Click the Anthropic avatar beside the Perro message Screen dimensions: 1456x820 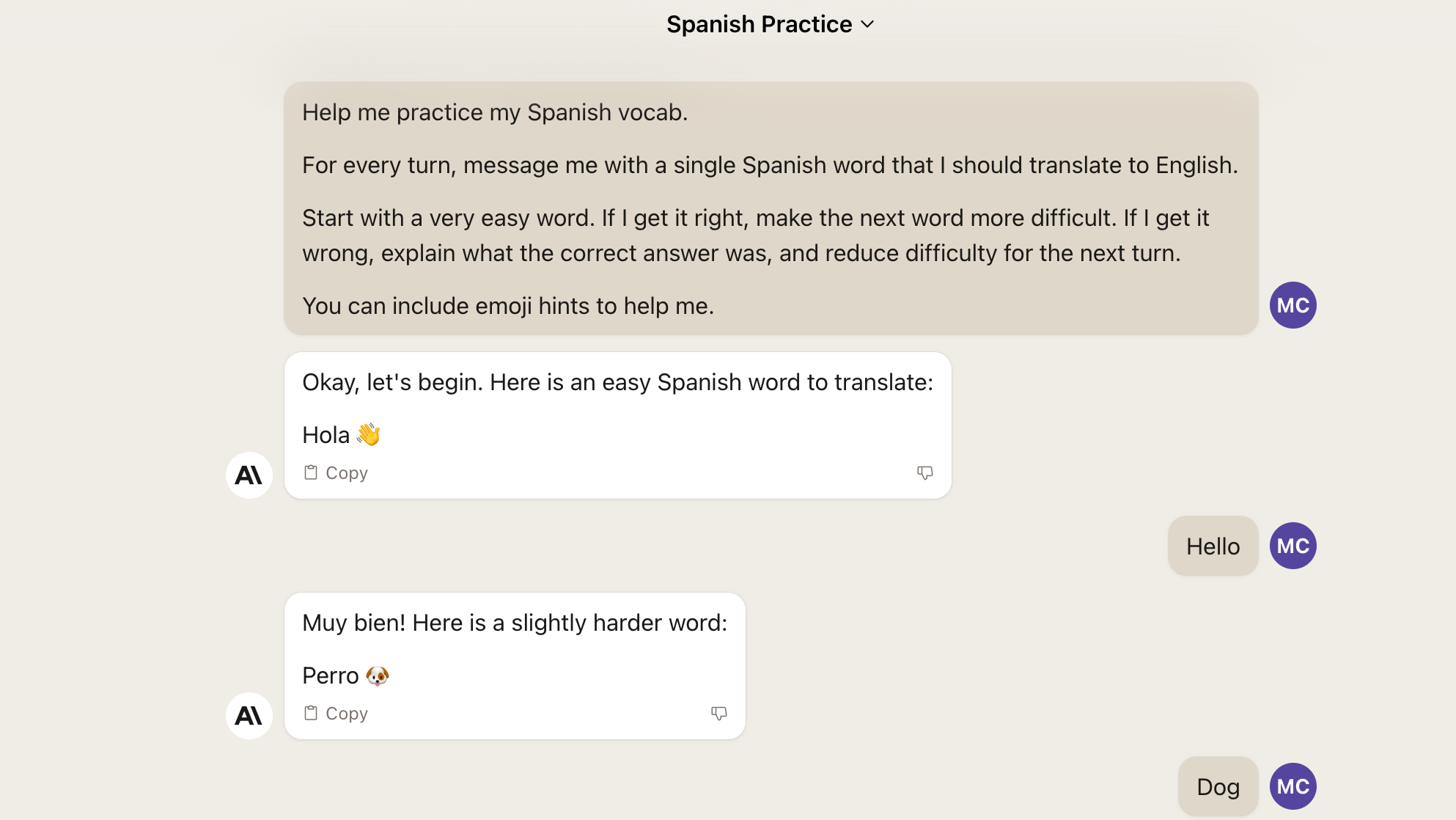(249, 716)
